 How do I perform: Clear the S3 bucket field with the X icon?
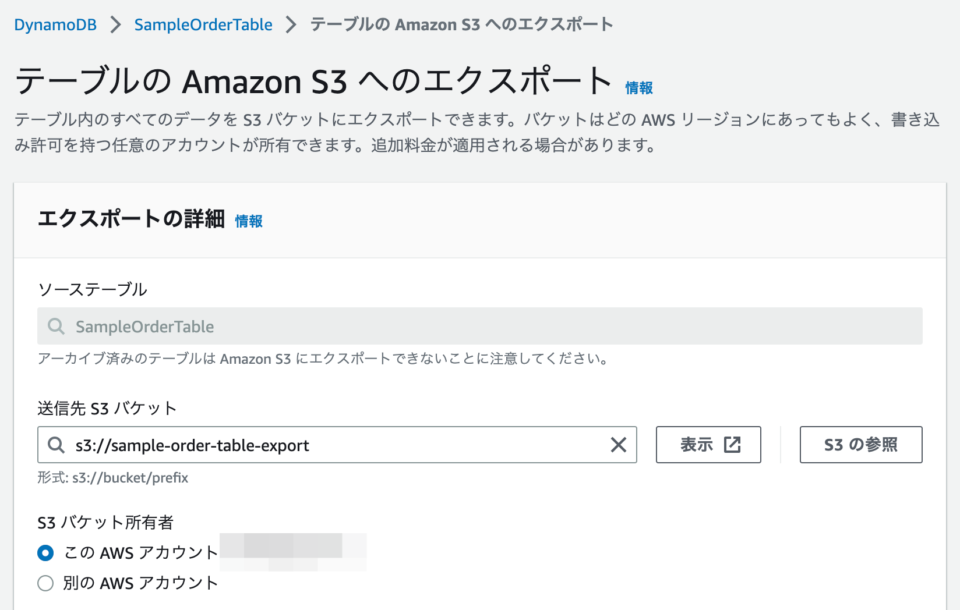pos(618,445)
